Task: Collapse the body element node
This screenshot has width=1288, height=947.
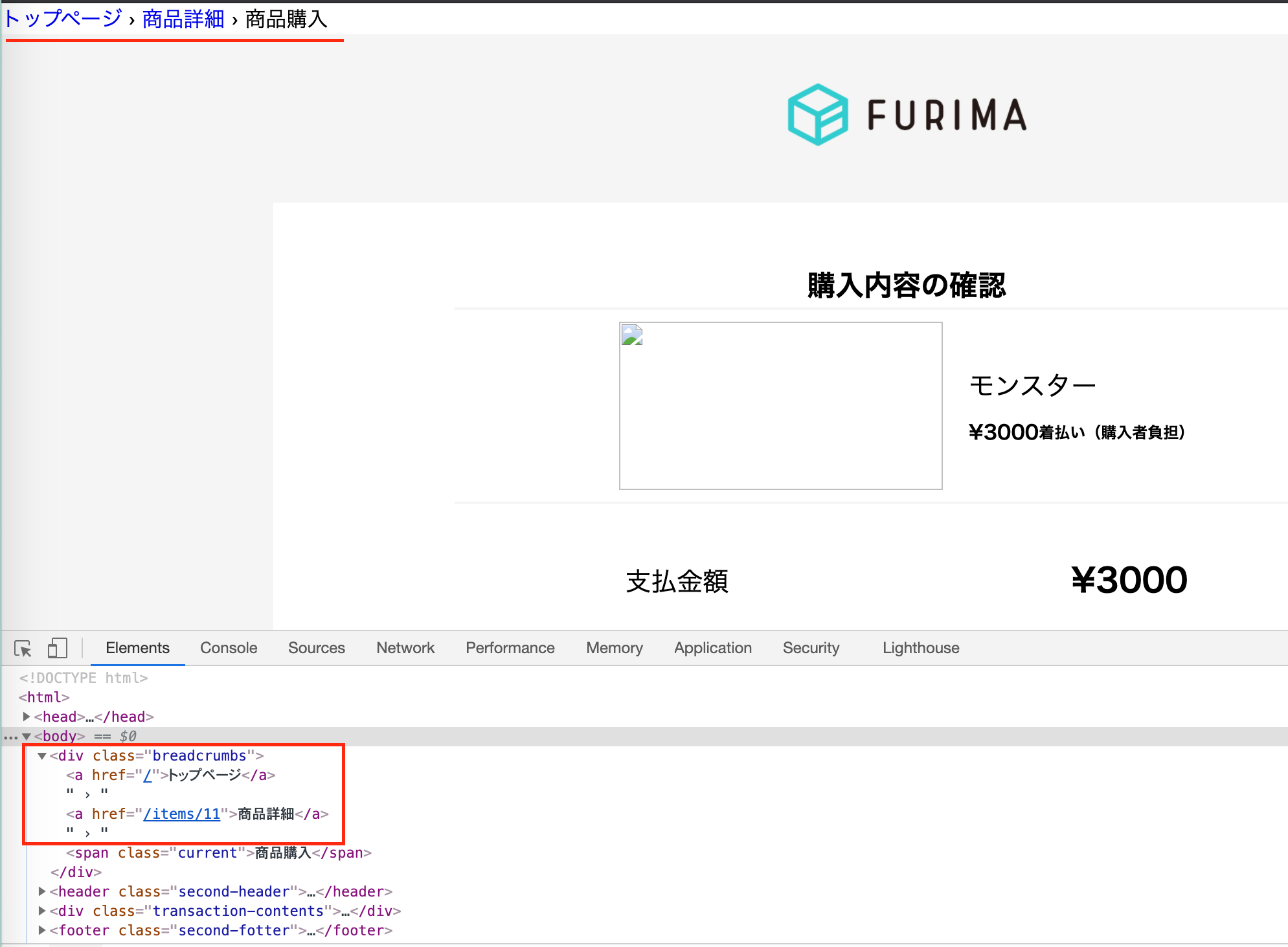Action: [27, 736]
